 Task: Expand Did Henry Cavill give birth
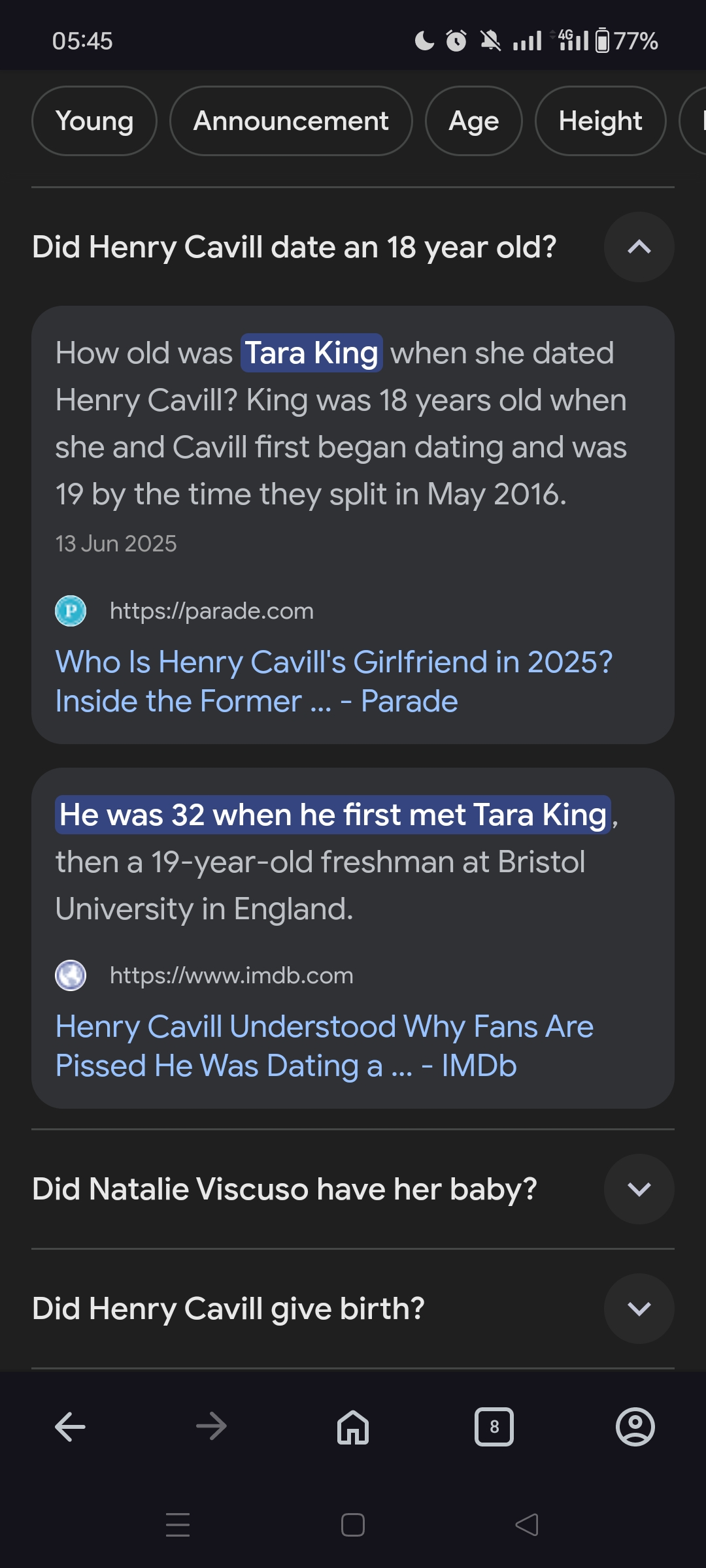[639, 1309]
